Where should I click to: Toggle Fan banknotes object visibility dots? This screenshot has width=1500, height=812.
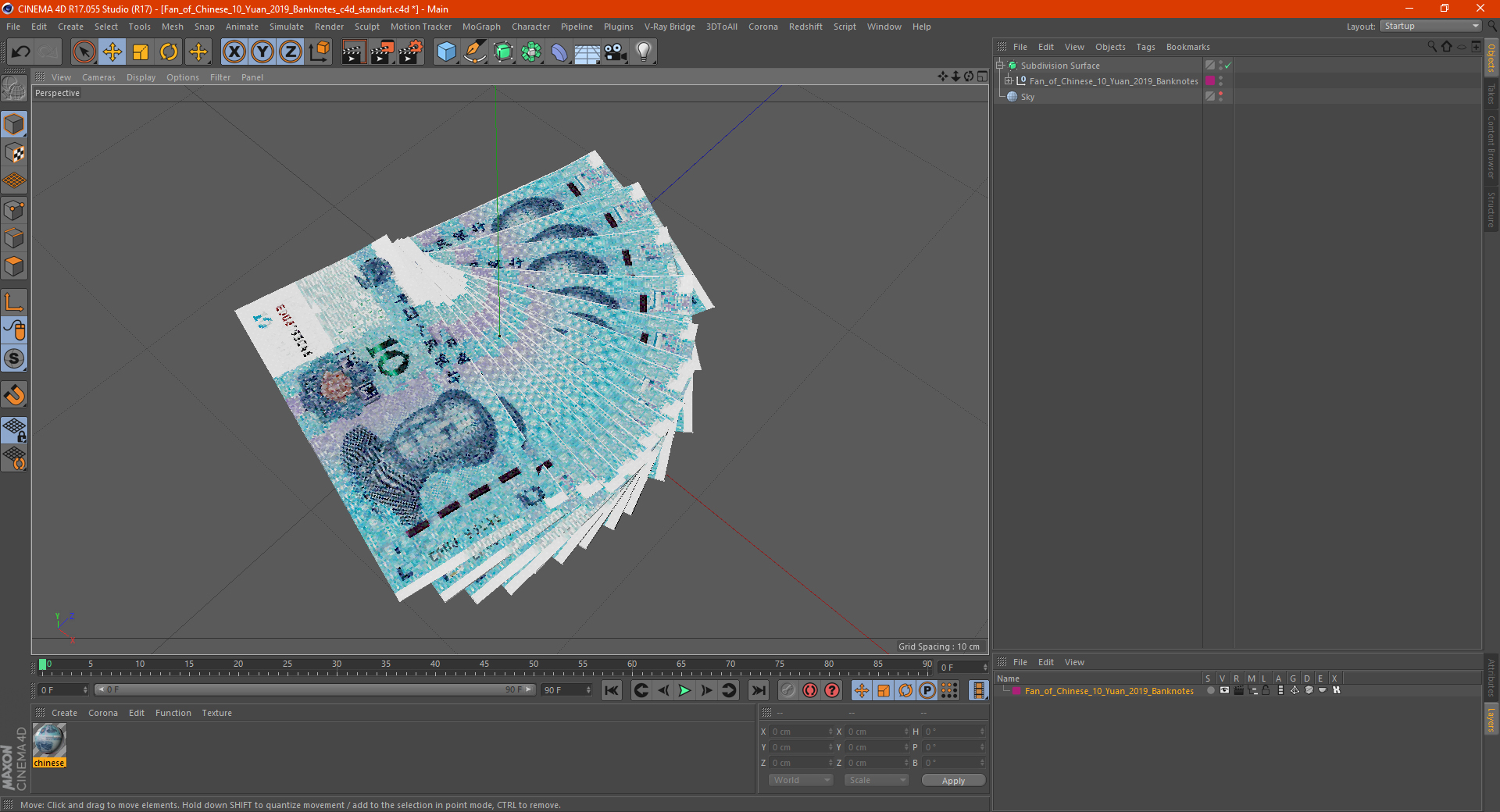[1220, 81]
